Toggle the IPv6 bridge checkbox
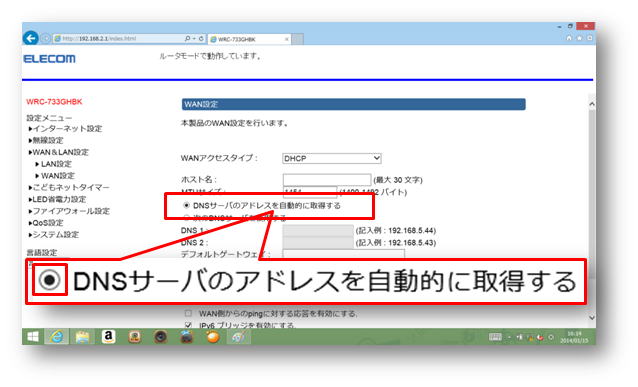638x387 pixels. click(x=188, y=325)
